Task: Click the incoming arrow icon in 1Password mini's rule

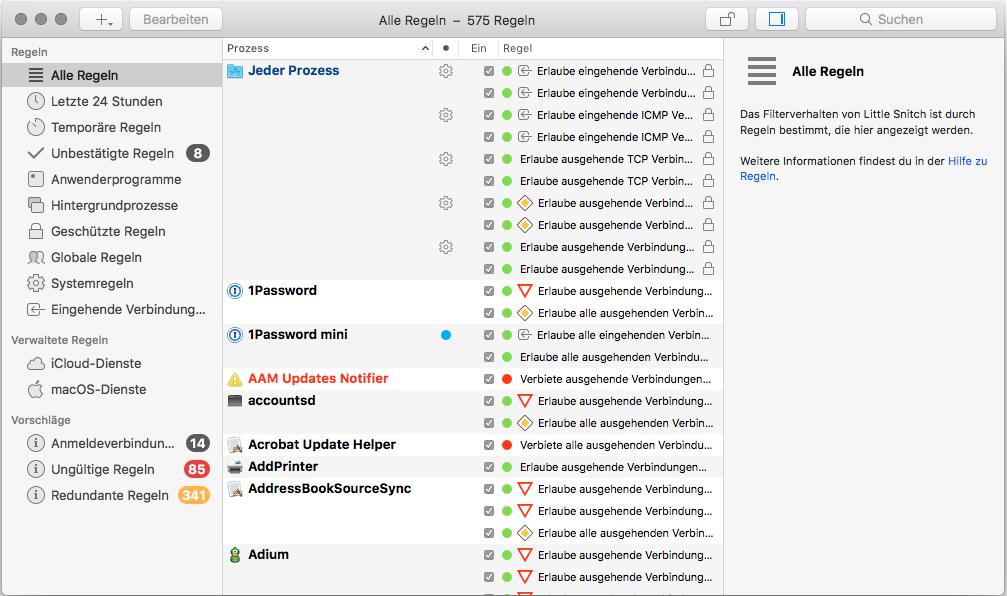Action: (x=525, y=335)
